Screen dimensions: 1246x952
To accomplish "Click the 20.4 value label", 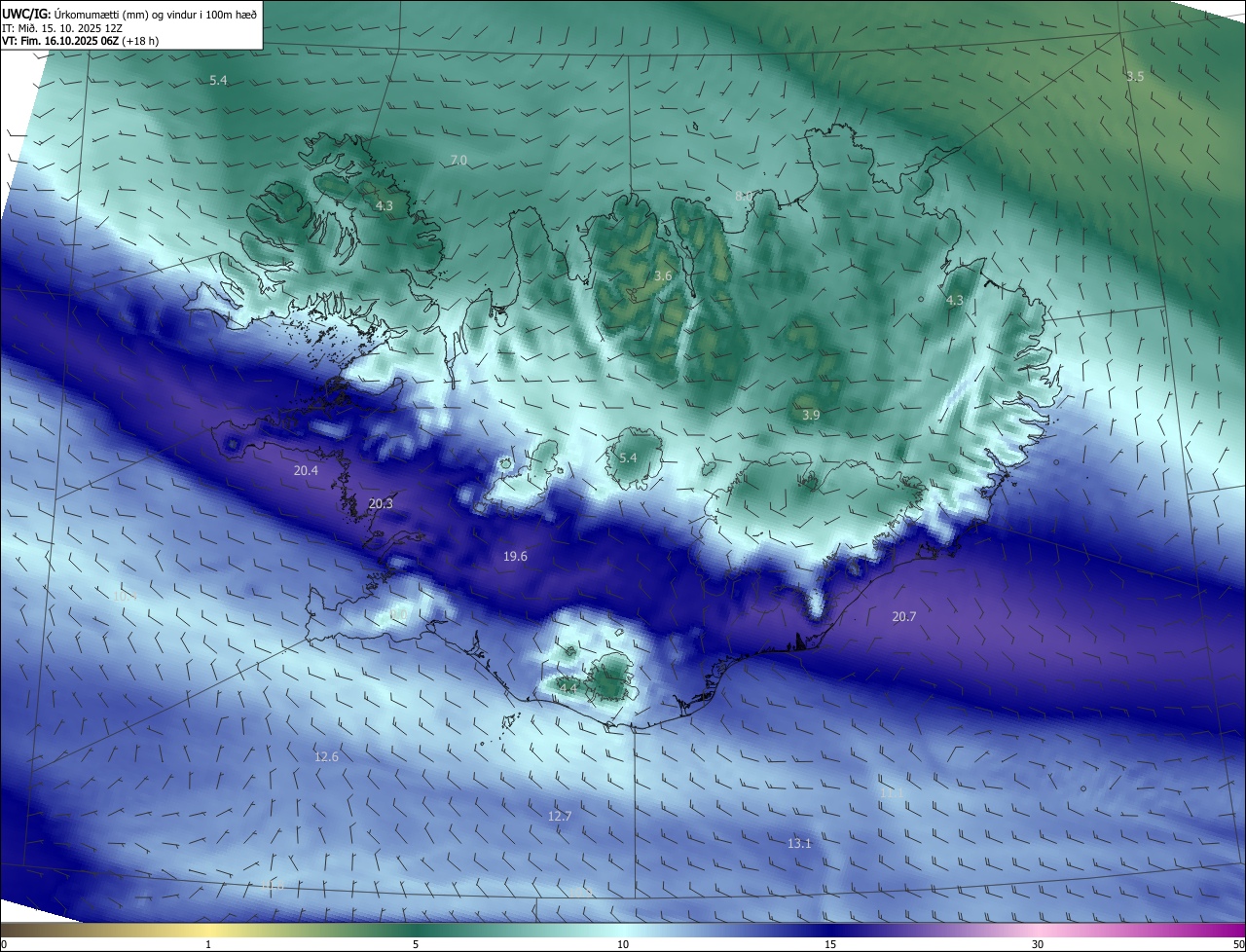I will (x=306, y=470).
